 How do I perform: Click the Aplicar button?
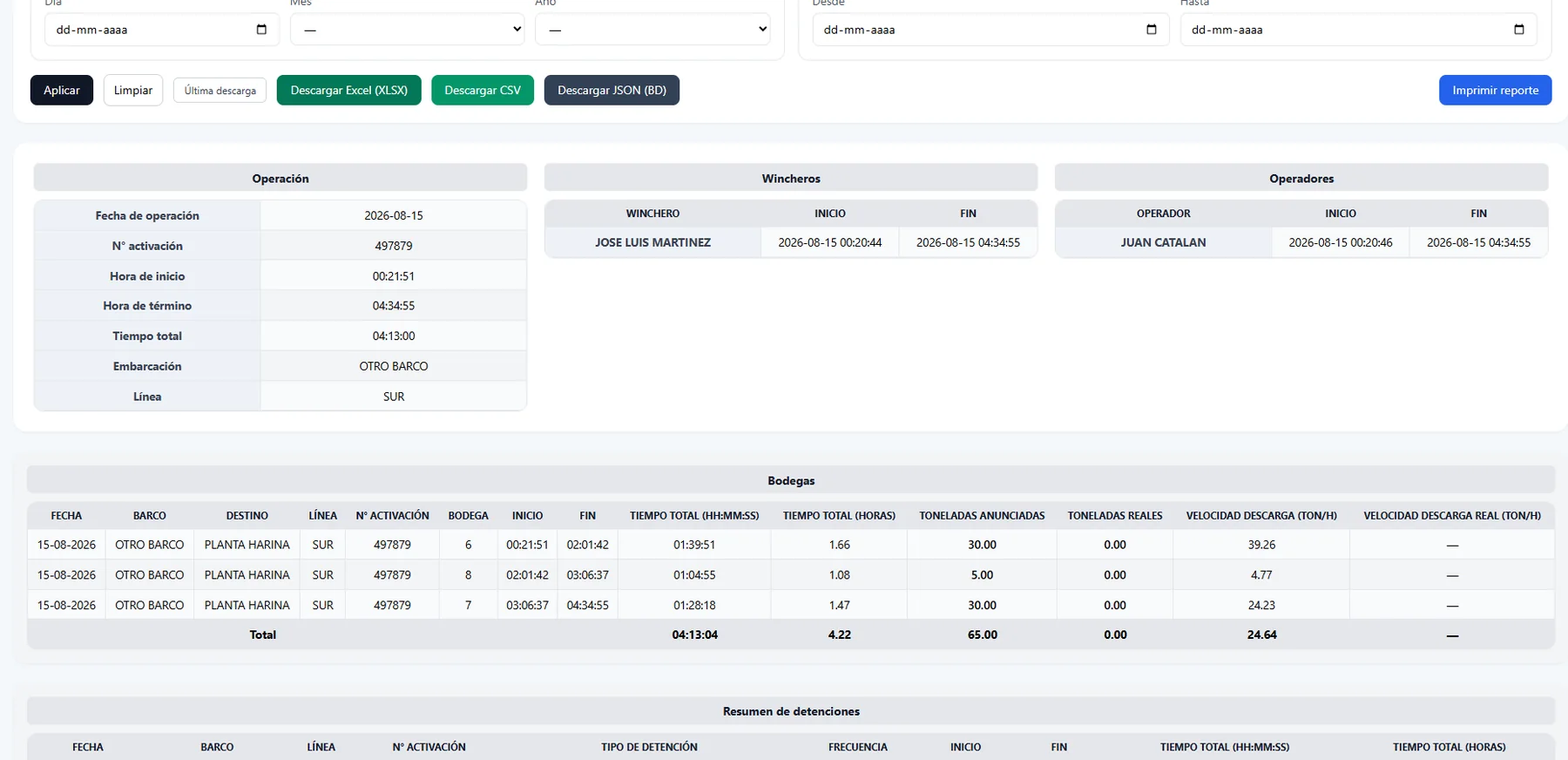(62, 90)
